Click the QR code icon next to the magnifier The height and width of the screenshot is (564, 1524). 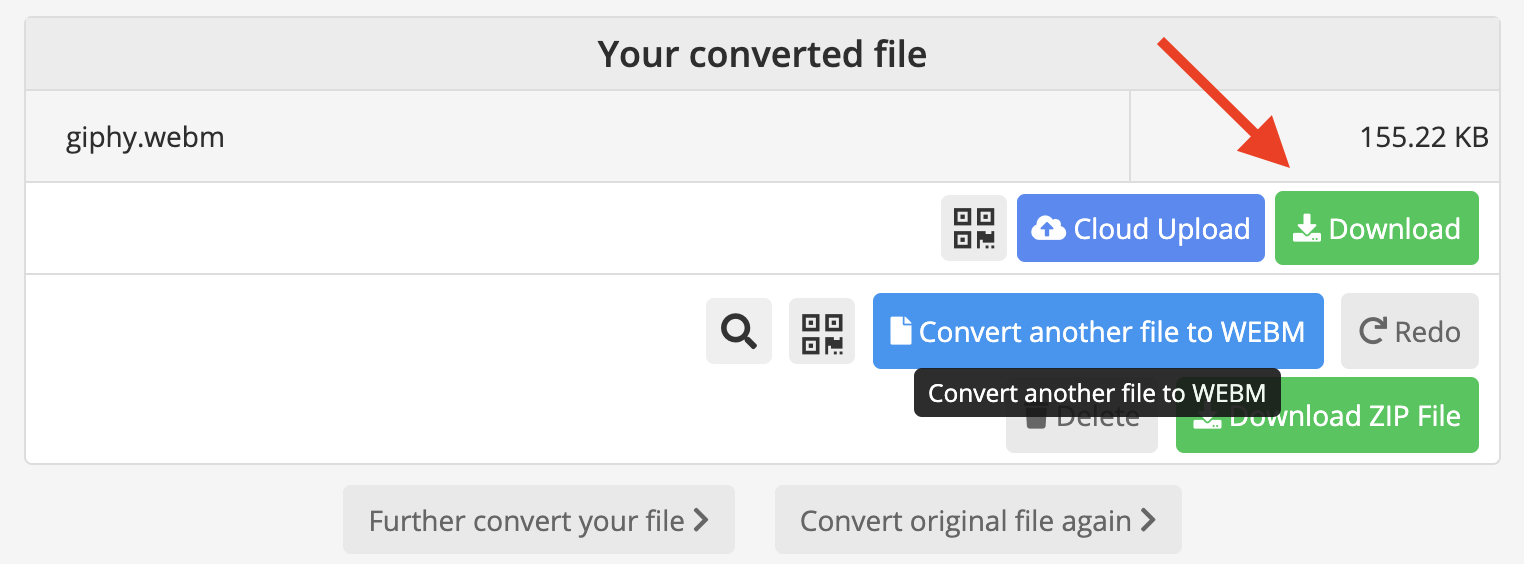pyautogui.click(x=821, y=331)
